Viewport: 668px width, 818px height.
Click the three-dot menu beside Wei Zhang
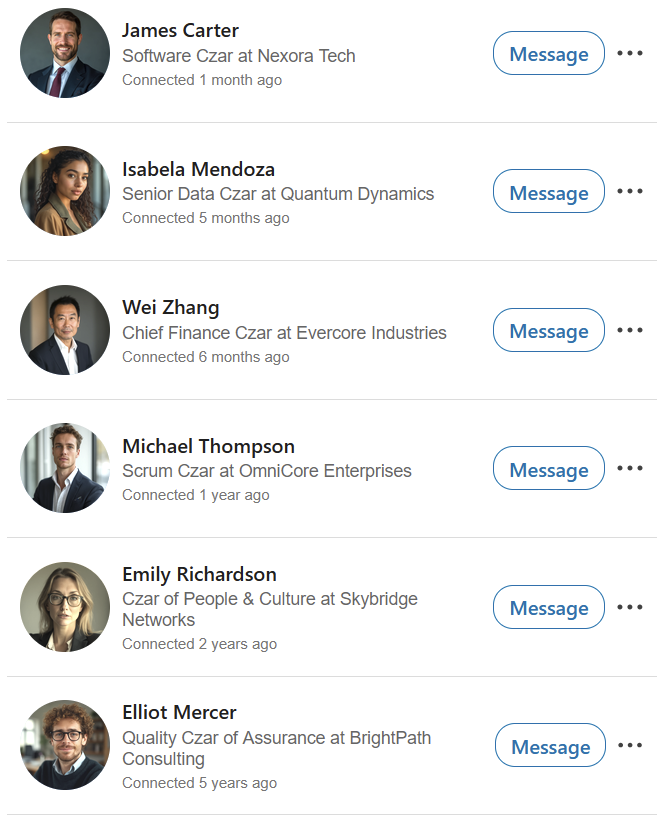[x=629, y=330]
